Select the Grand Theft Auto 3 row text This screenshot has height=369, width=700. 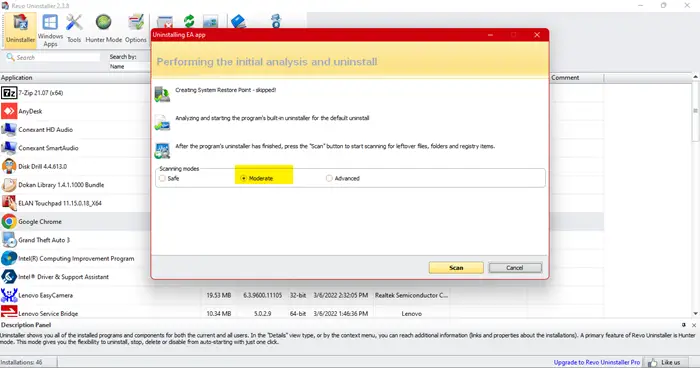44,240
